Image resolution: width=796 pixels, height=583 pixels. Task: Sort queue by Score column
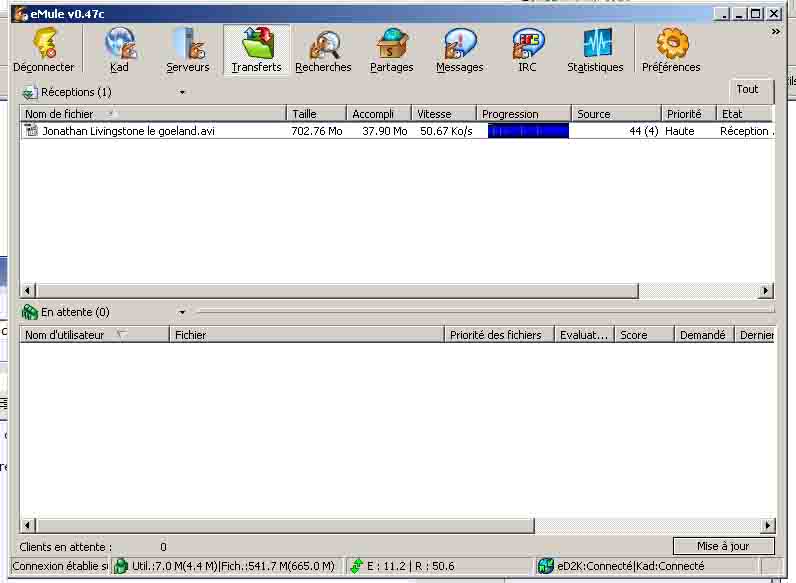click(x=644, y=335)
